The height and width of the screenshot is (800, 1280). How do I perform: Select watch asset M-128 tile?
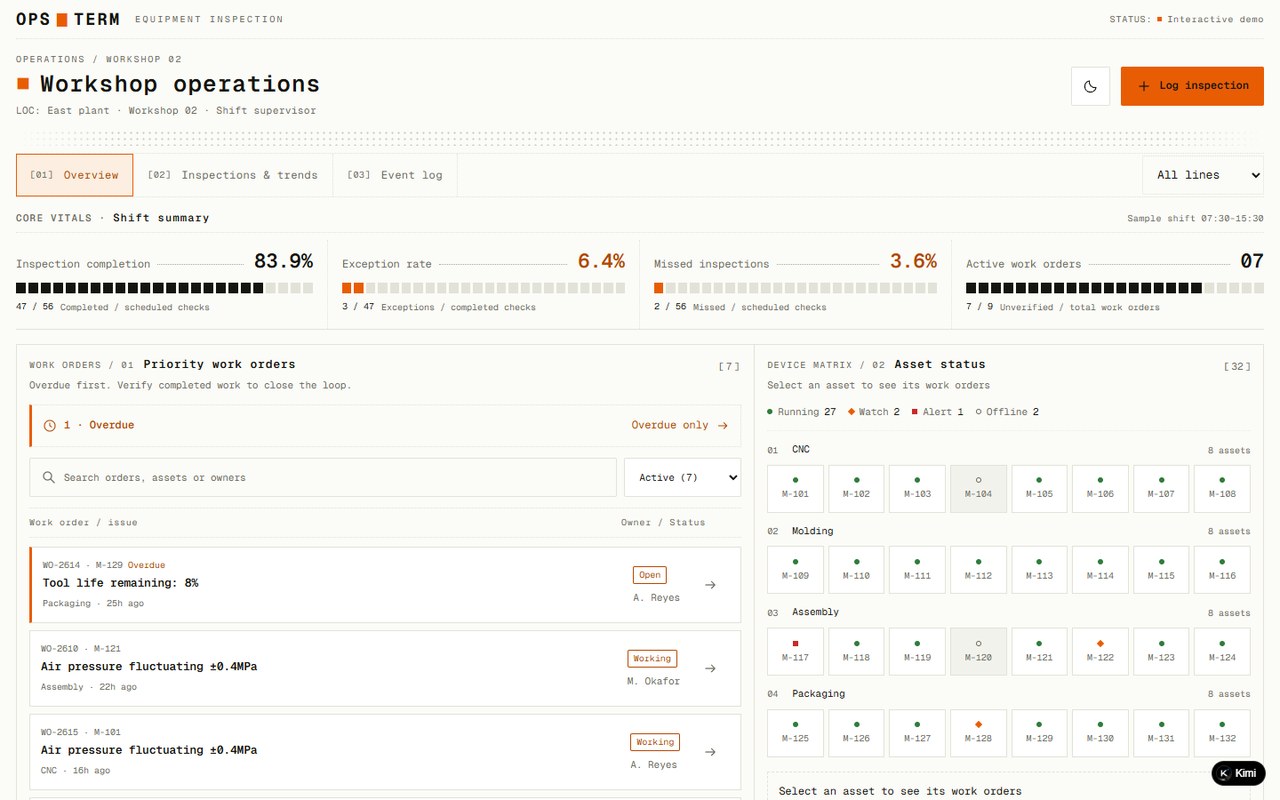[x=978, y=733]
